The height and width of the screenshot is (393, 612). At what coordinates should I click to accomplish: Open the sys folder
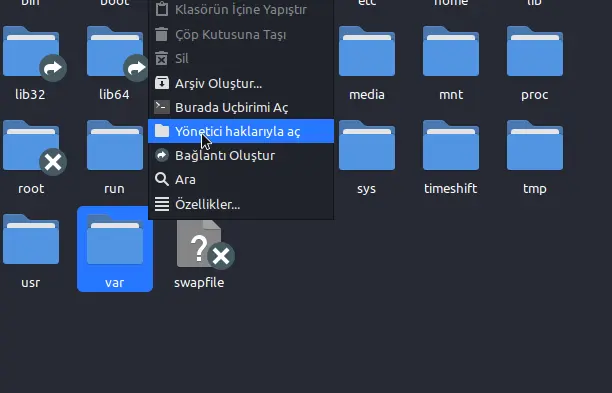[367, 145]
